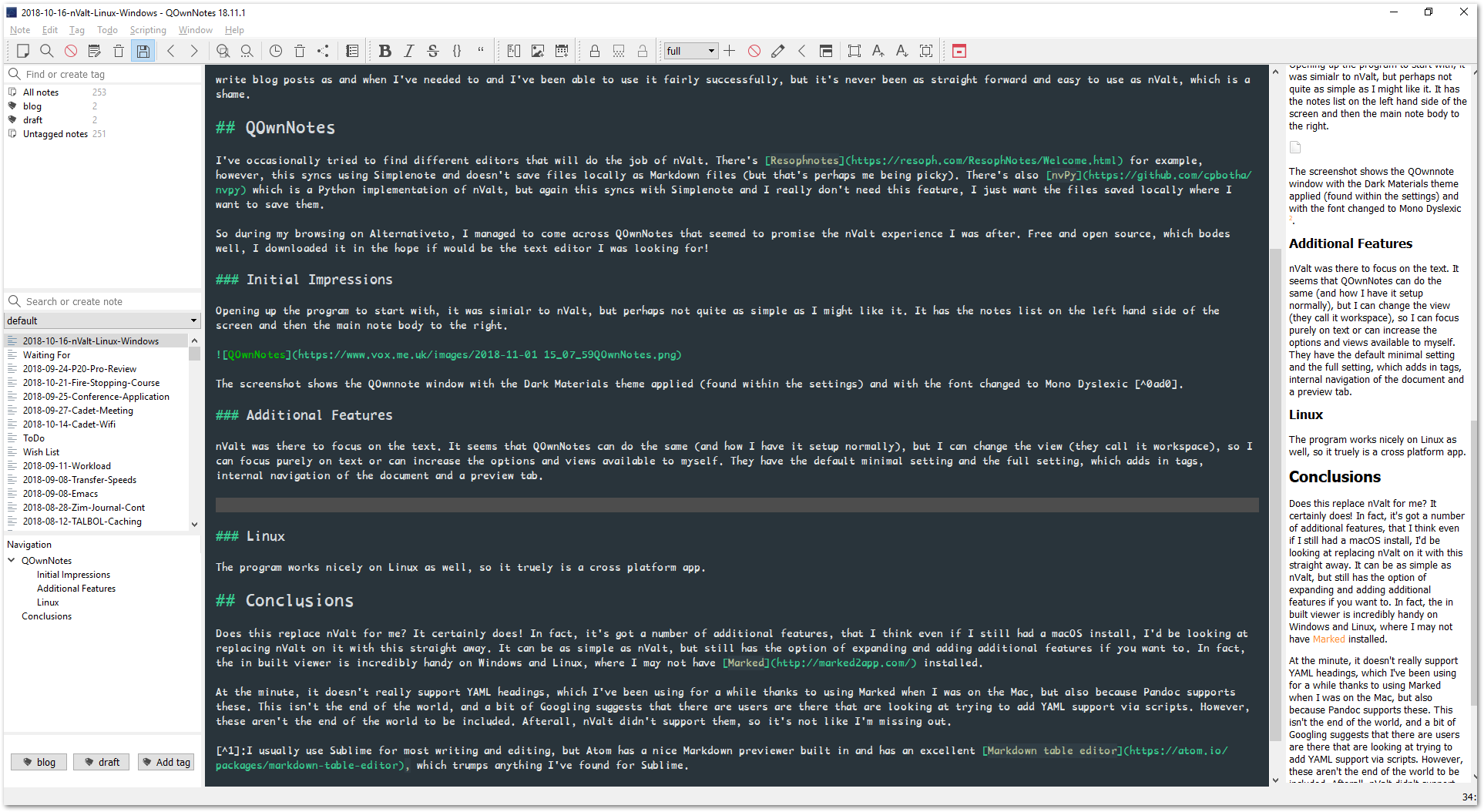The image size is (1484, 812).
Task: Create a new note with the toolbar icon
Action: tap(23, 51)
